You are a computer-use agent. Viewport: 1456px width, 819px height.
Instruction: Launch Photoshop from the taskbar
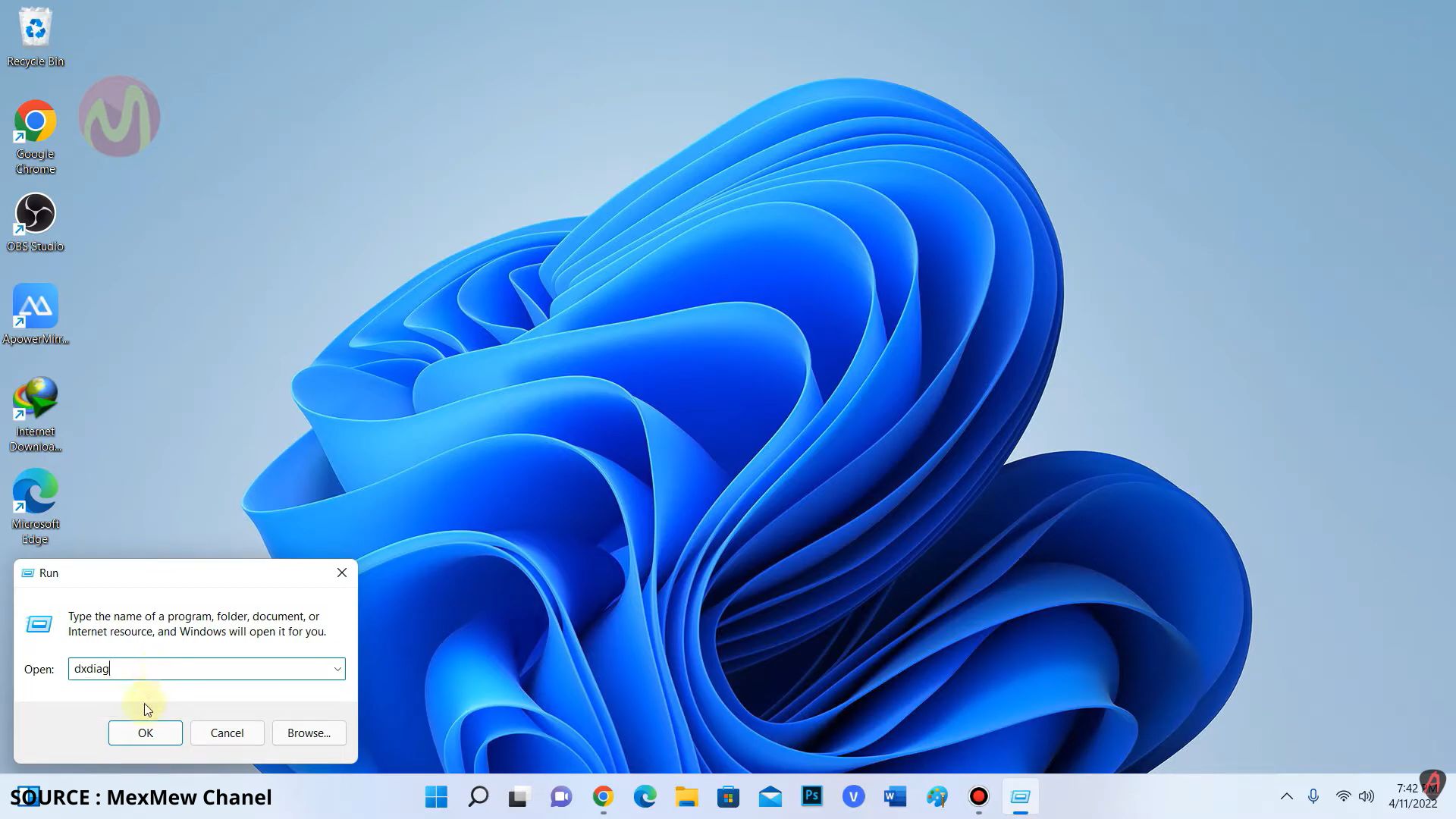[812, 796]
